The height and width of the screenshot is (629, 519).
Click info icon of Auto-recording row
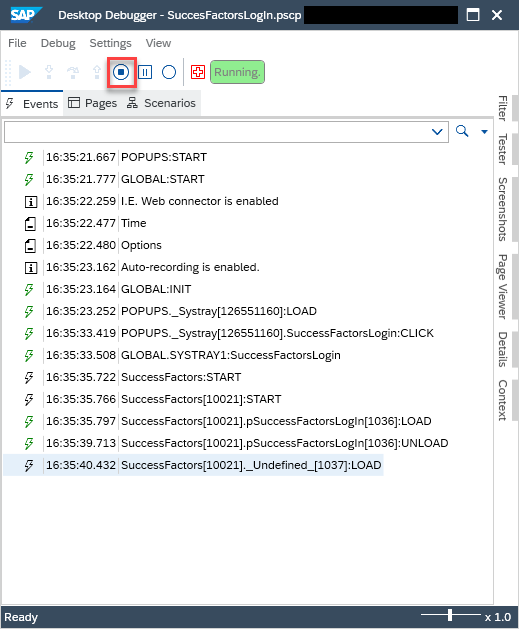pyautogui.click(x=30, y=268)
